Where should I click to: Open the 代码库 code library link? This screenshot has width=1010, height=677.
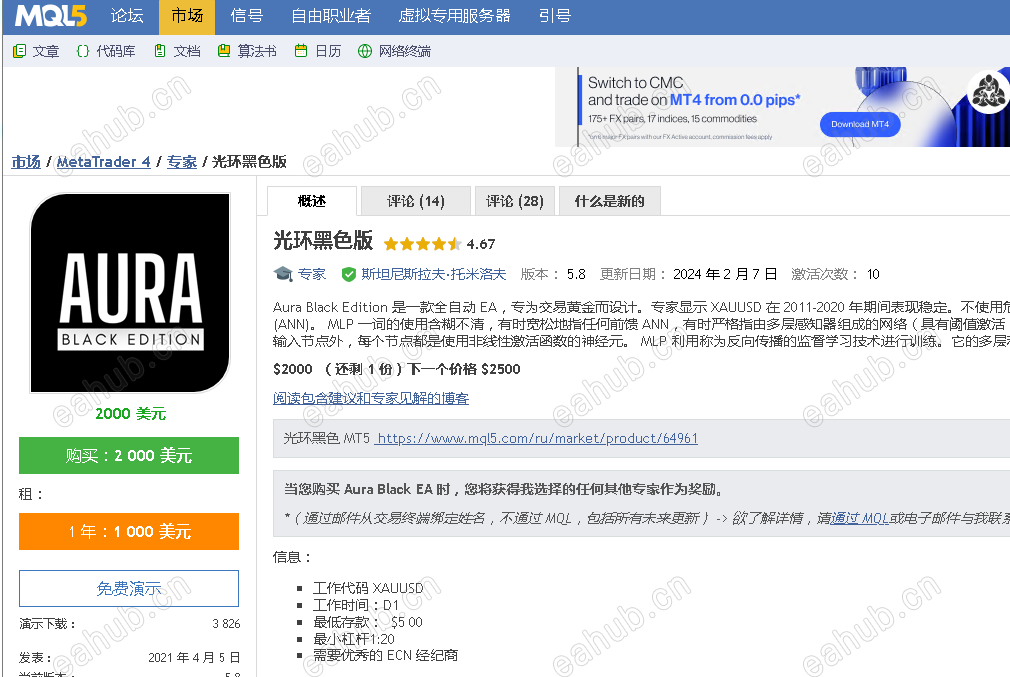116,51
